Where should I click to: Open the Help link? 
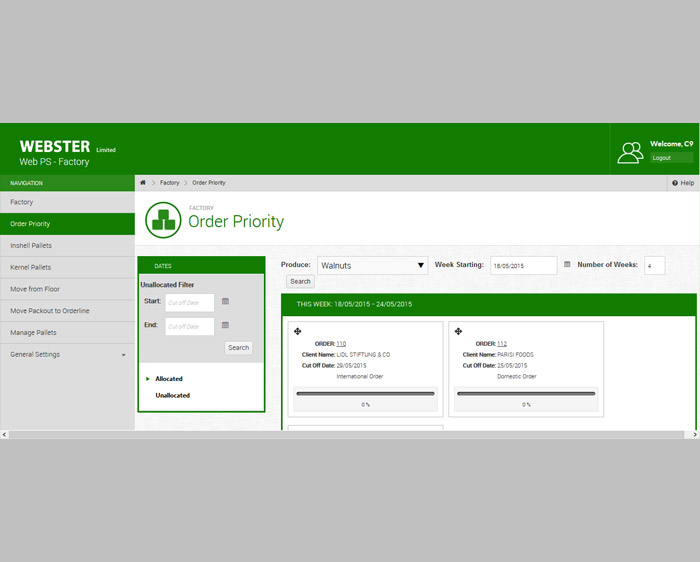point(683,183)
